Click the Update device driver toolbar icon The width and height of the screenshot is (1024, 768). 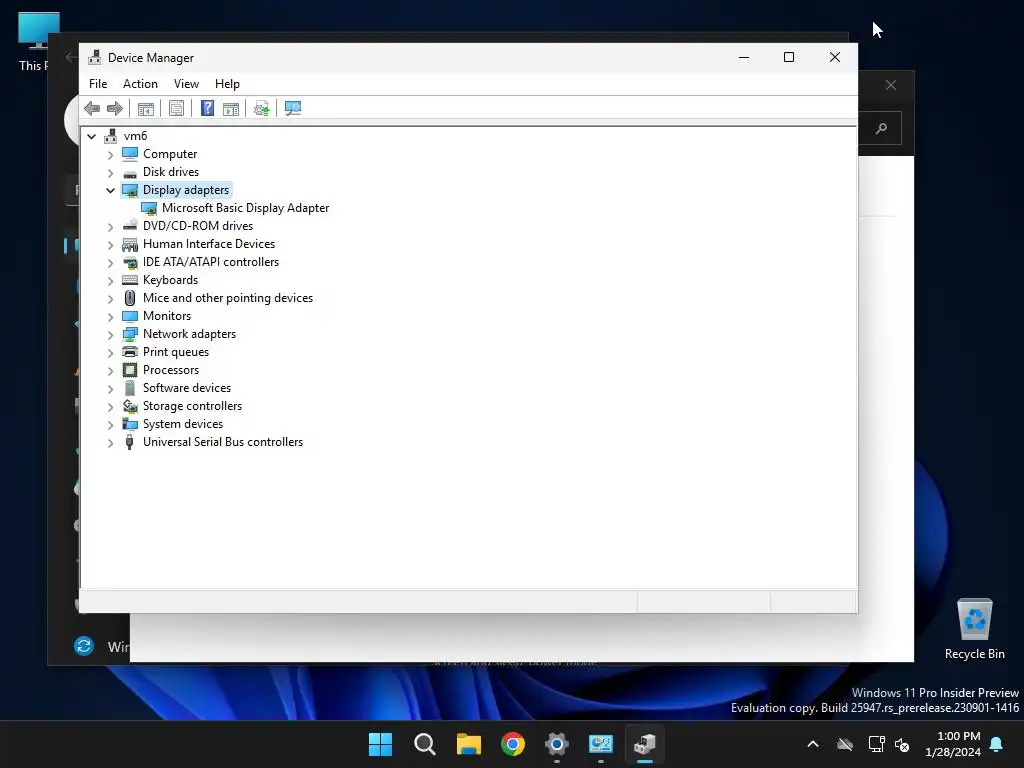click(x=261, y=108)
